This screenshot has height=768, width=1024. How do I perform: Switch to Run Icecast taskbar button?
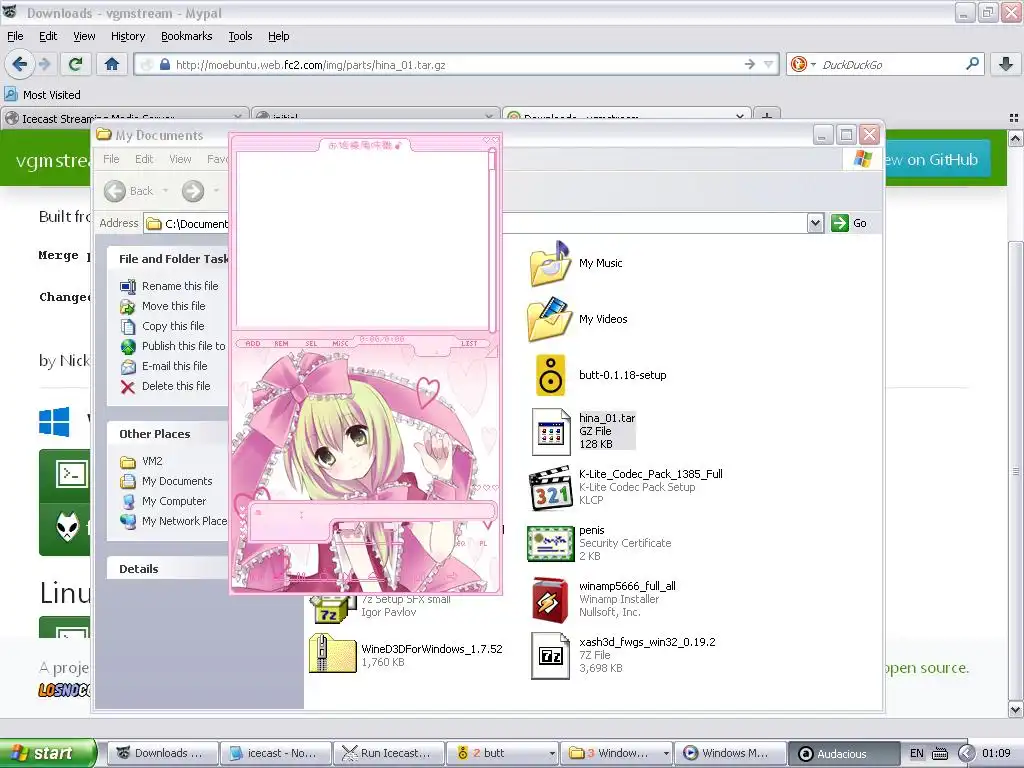pyautogui.click(x=388, y=753)
